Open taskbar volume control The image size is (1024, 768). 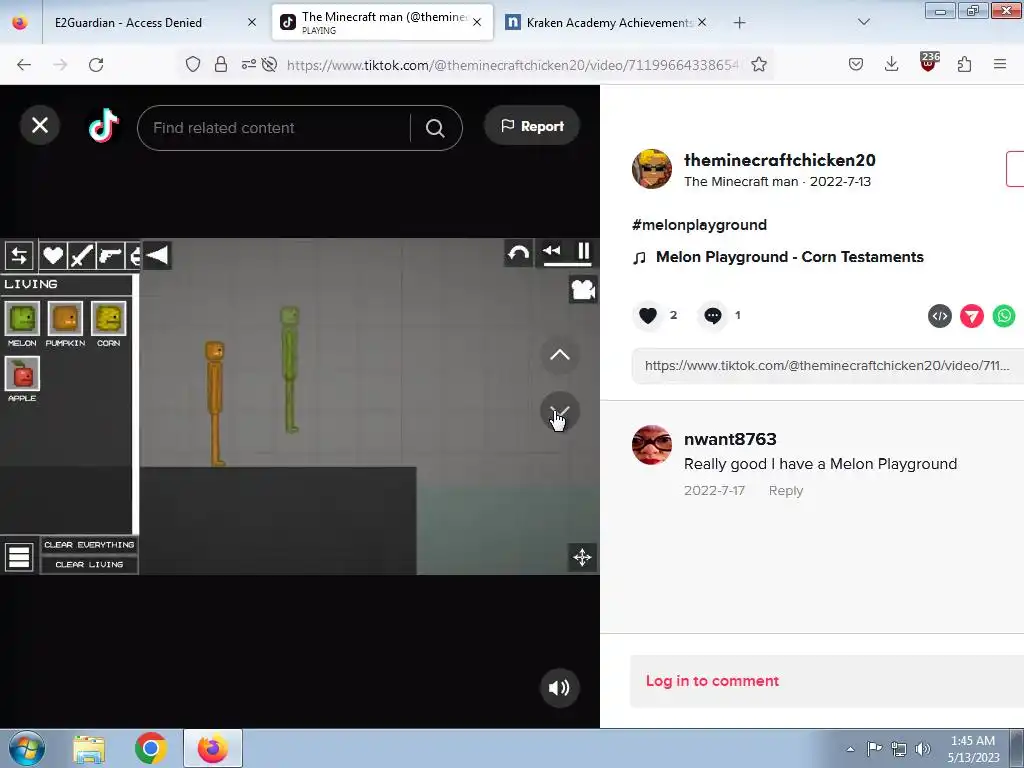click(923, 749)
